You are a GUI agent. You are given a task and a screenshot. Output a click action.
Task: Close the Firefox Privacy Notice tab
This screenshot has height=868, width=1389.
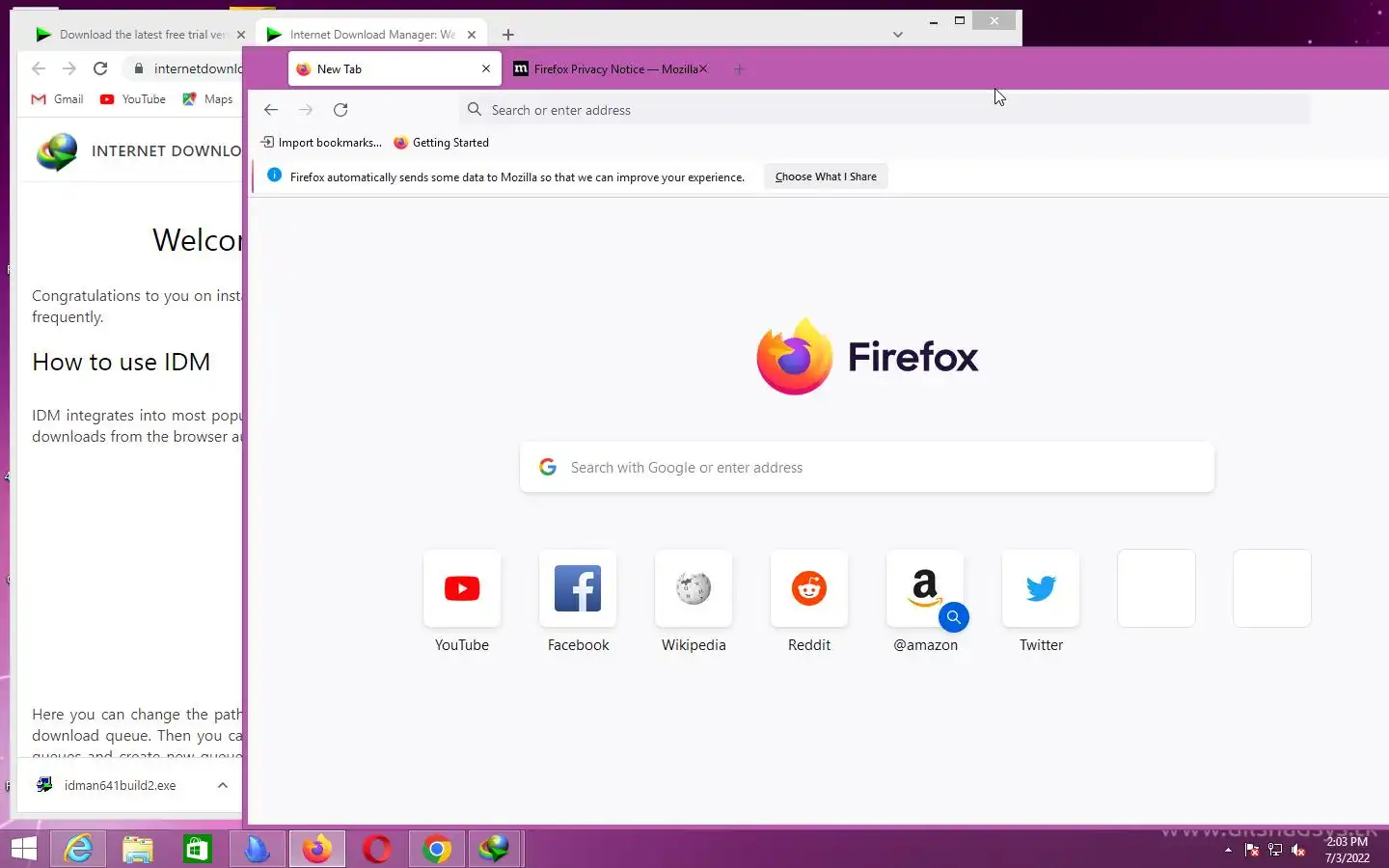pos(703,68)
